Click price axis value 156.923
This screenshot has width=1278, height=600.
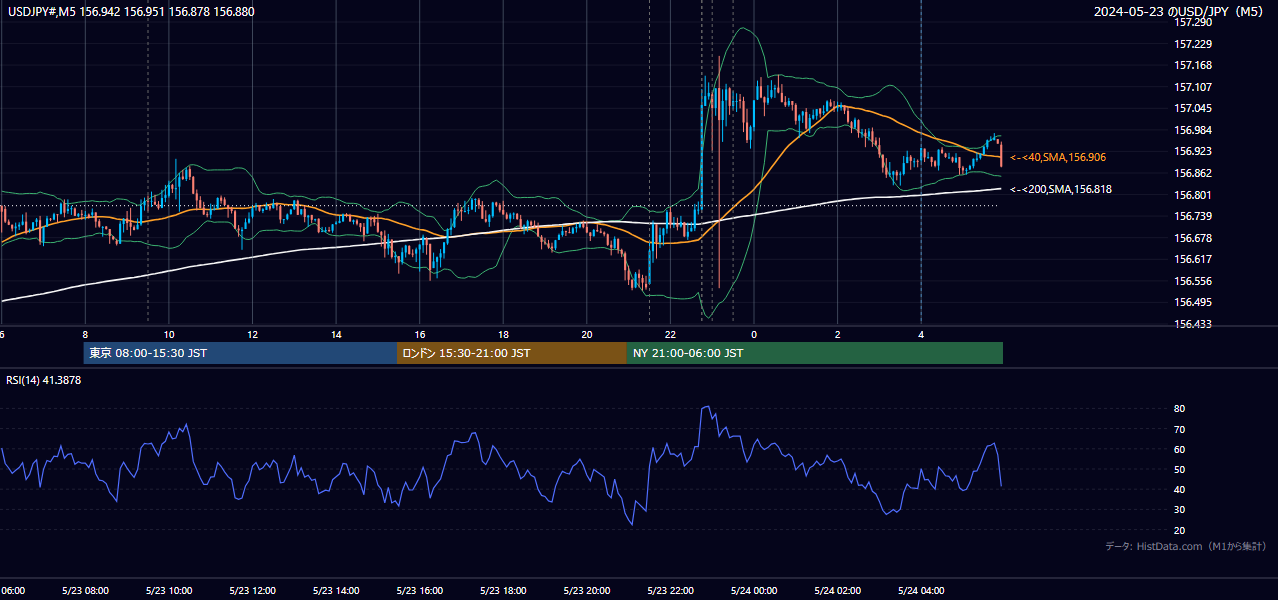pyautogui.click(x=1192, y=152)
